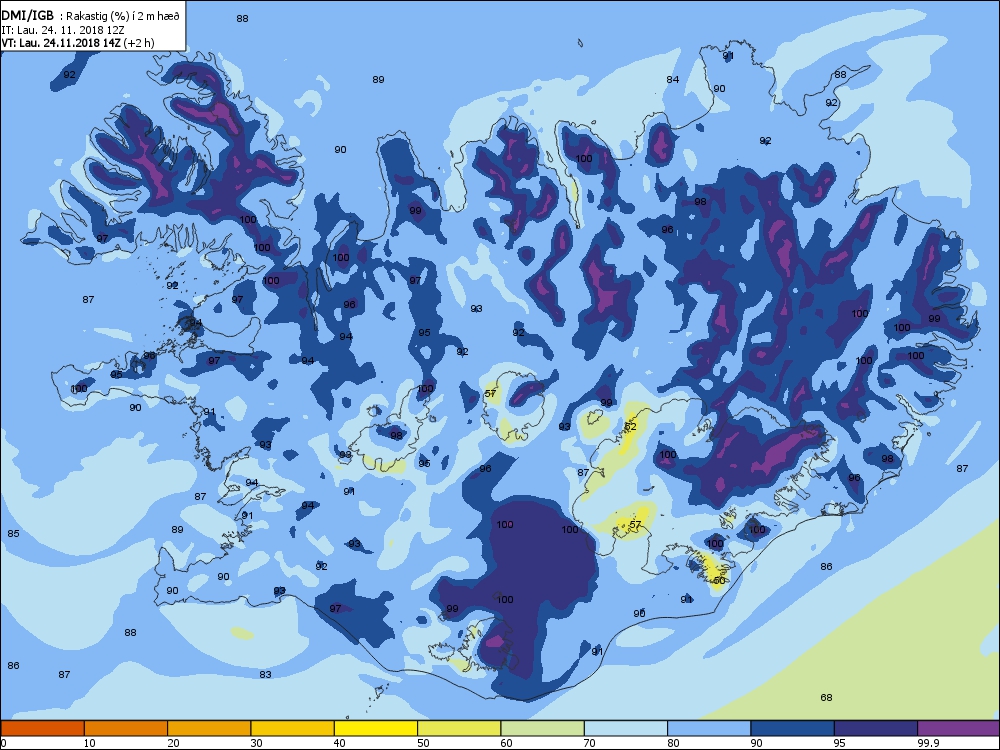Click the '84' value on the map

(673, 80)
